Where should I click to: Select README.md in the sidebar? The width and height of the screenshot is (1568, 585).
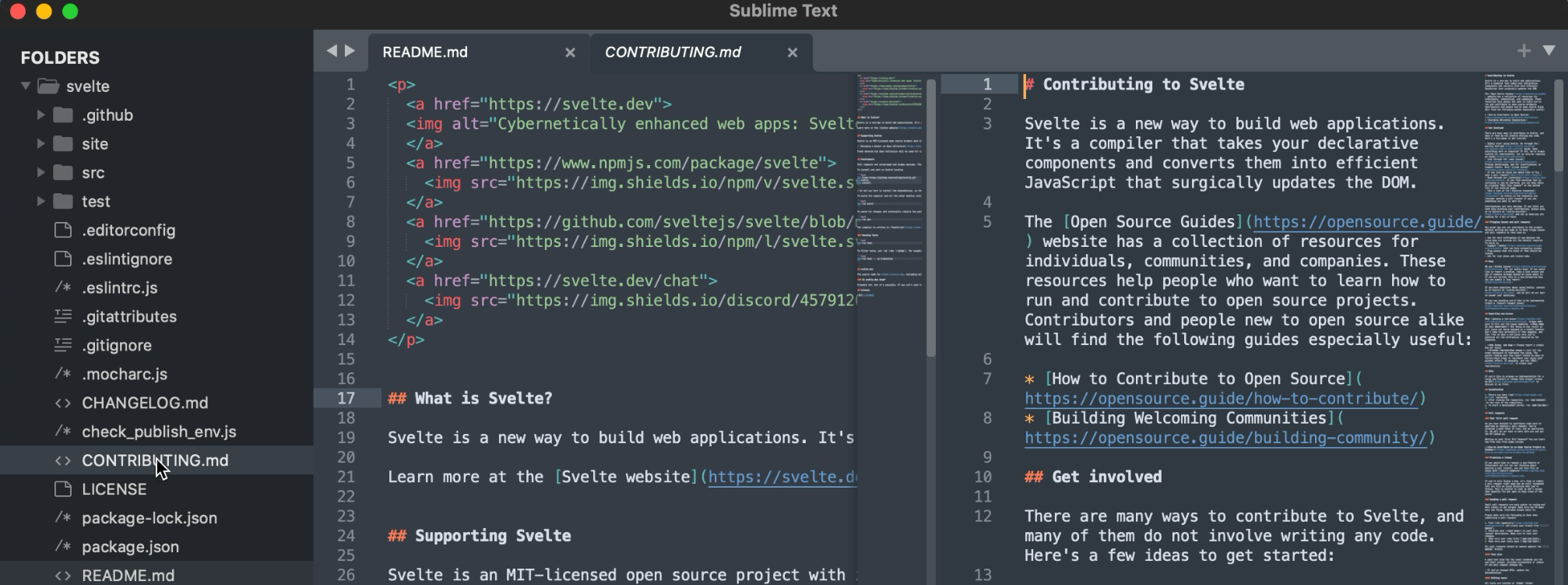point(128,576)
